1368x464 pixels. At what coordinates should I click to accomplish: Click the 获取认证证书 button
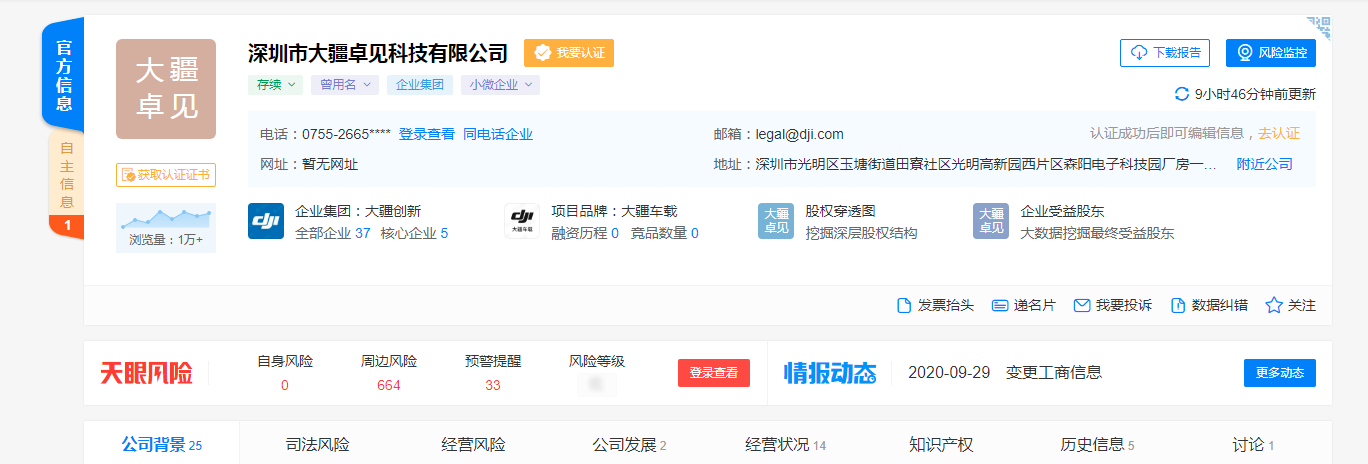(166, 175)
